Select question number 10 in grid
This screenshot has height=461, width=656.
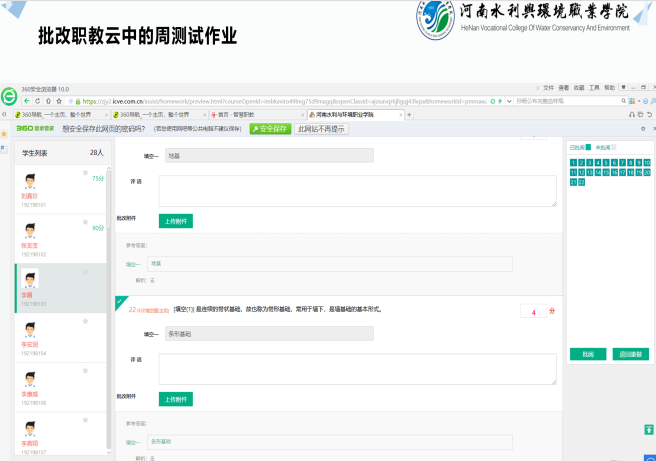pos(647,162)
